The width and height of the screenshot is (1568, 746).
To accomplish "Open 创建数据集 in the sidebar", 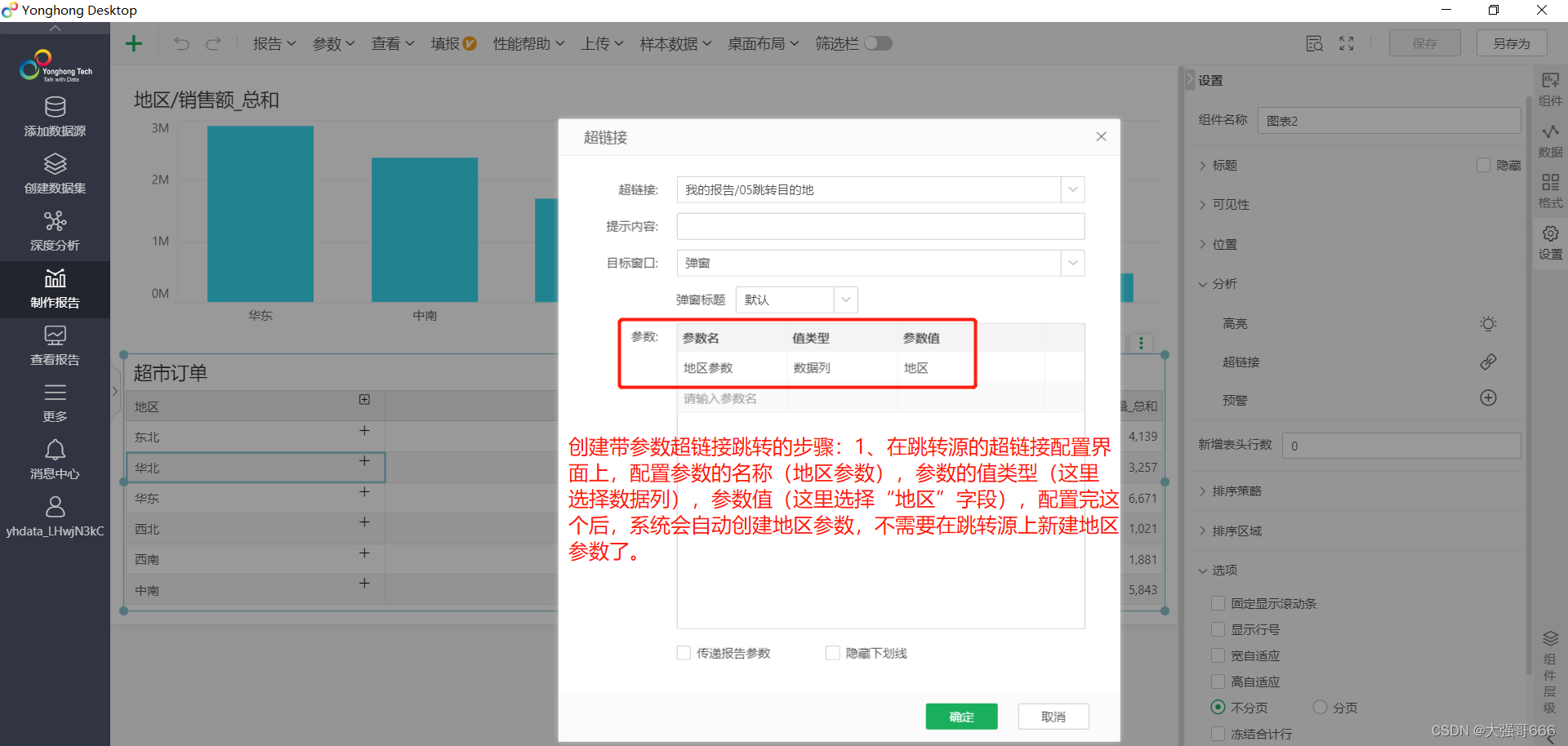I will [x=55, y=174].
